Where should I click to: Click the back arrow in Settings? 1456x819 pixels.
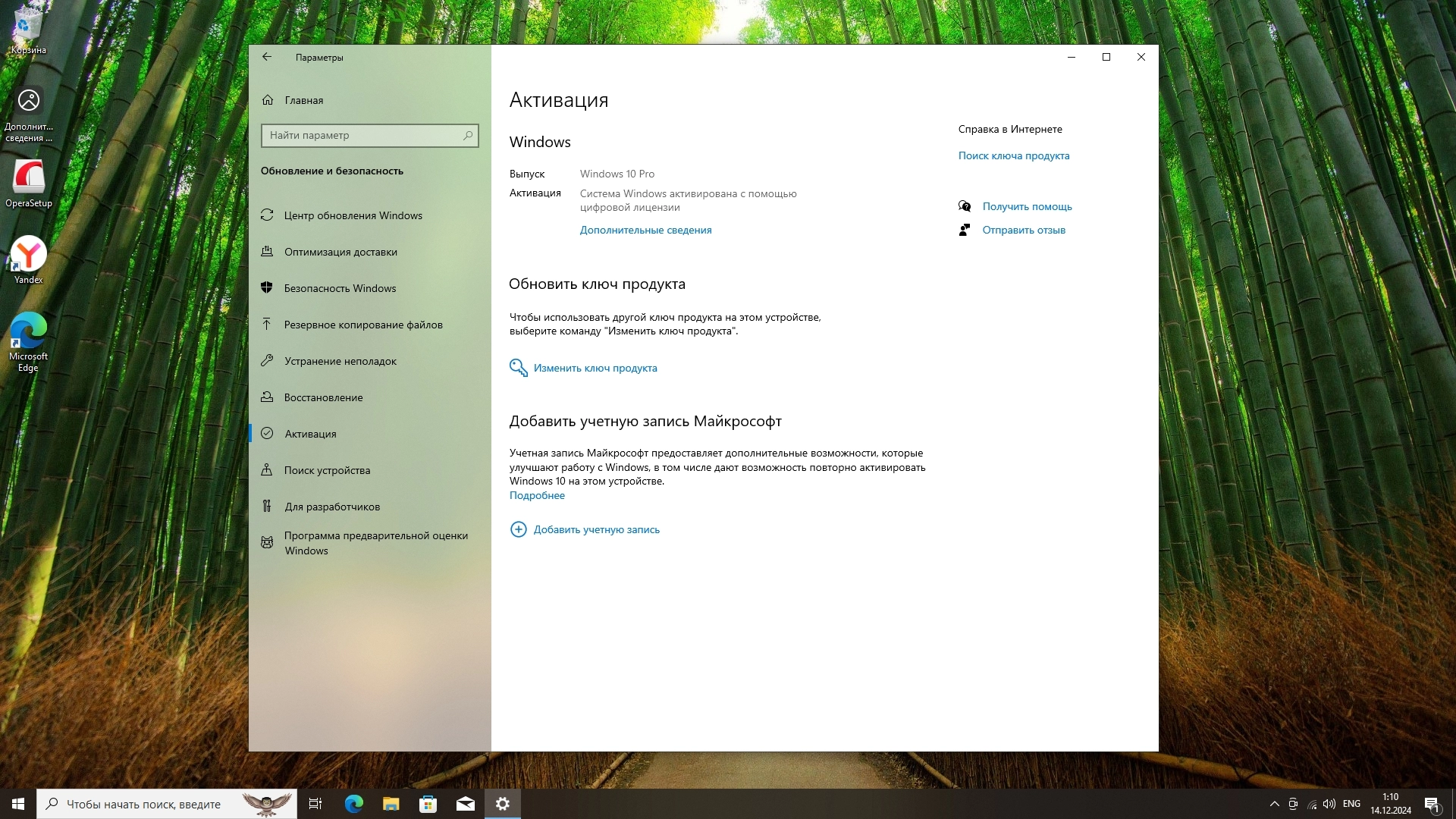[267, 57]
